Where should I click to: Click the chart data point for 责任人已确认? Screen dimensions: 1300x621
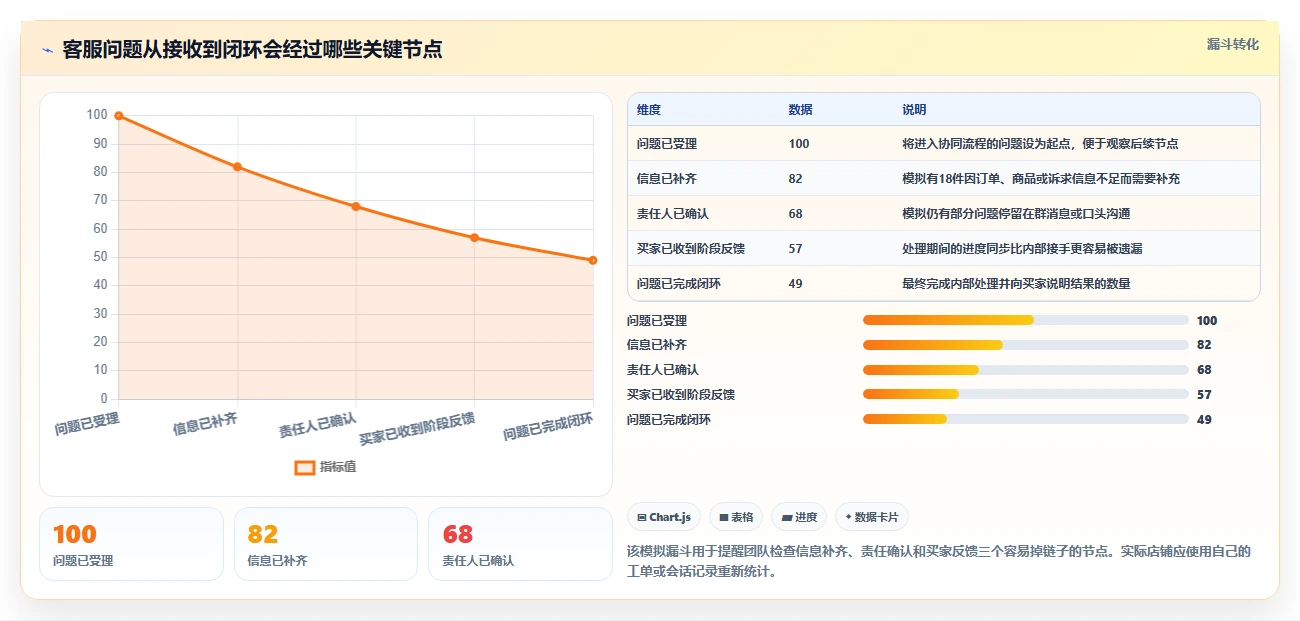coord(356,206)
